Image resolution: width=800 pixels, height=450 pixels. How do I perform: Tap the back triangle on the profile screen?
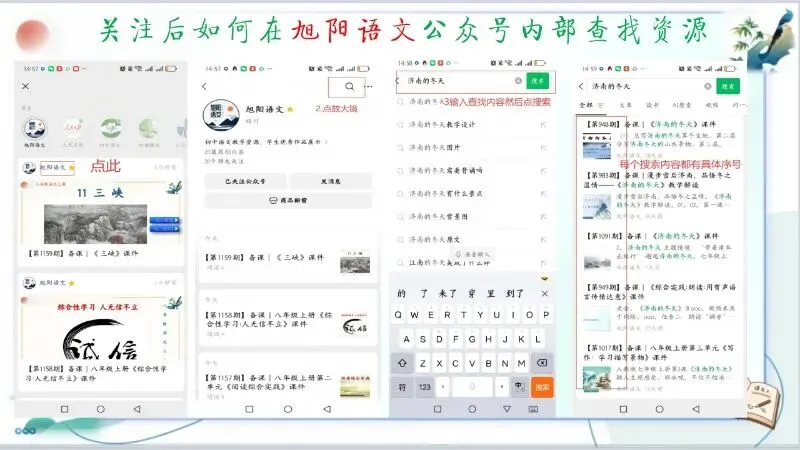pos(327,409)
